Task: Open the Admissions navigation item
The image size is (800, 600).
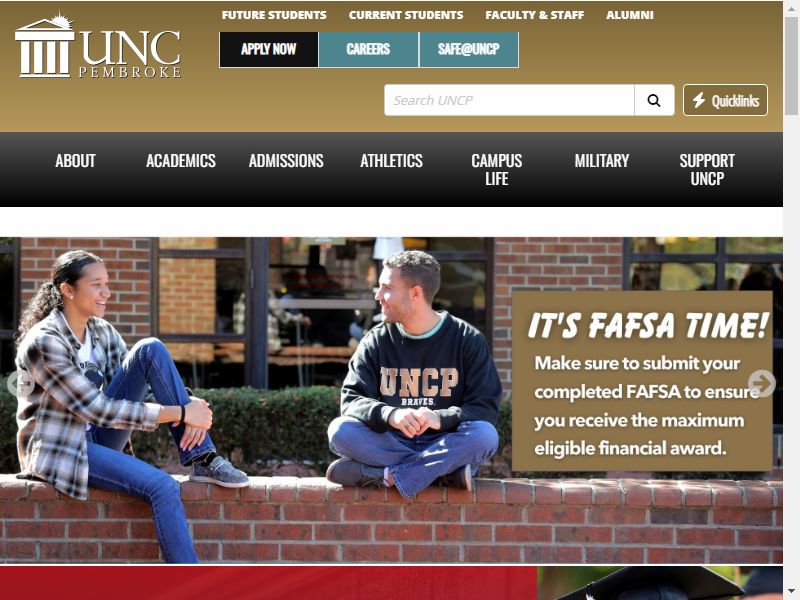Action: 286,161
